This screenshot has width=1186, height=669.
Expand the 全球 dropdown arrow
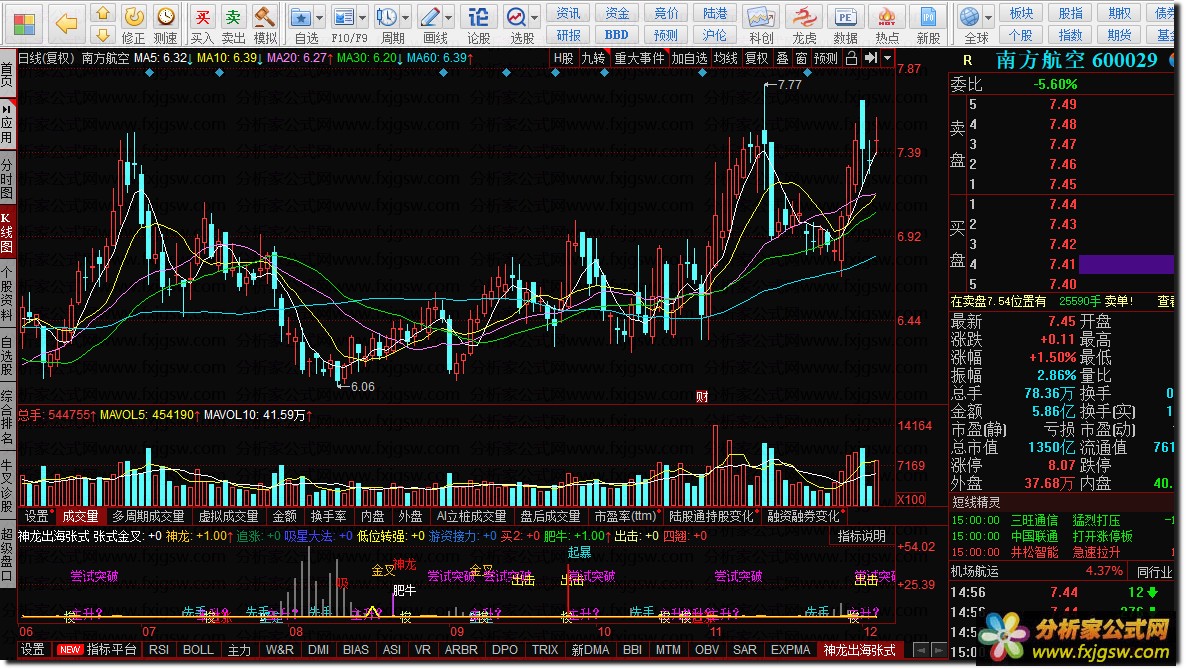988,17
